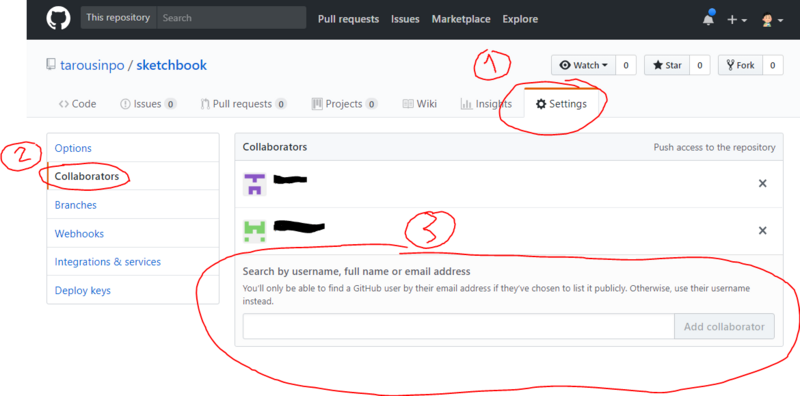Go to Marketplace in the top navigation
The image size is (800, 396).
coord(461,19)
